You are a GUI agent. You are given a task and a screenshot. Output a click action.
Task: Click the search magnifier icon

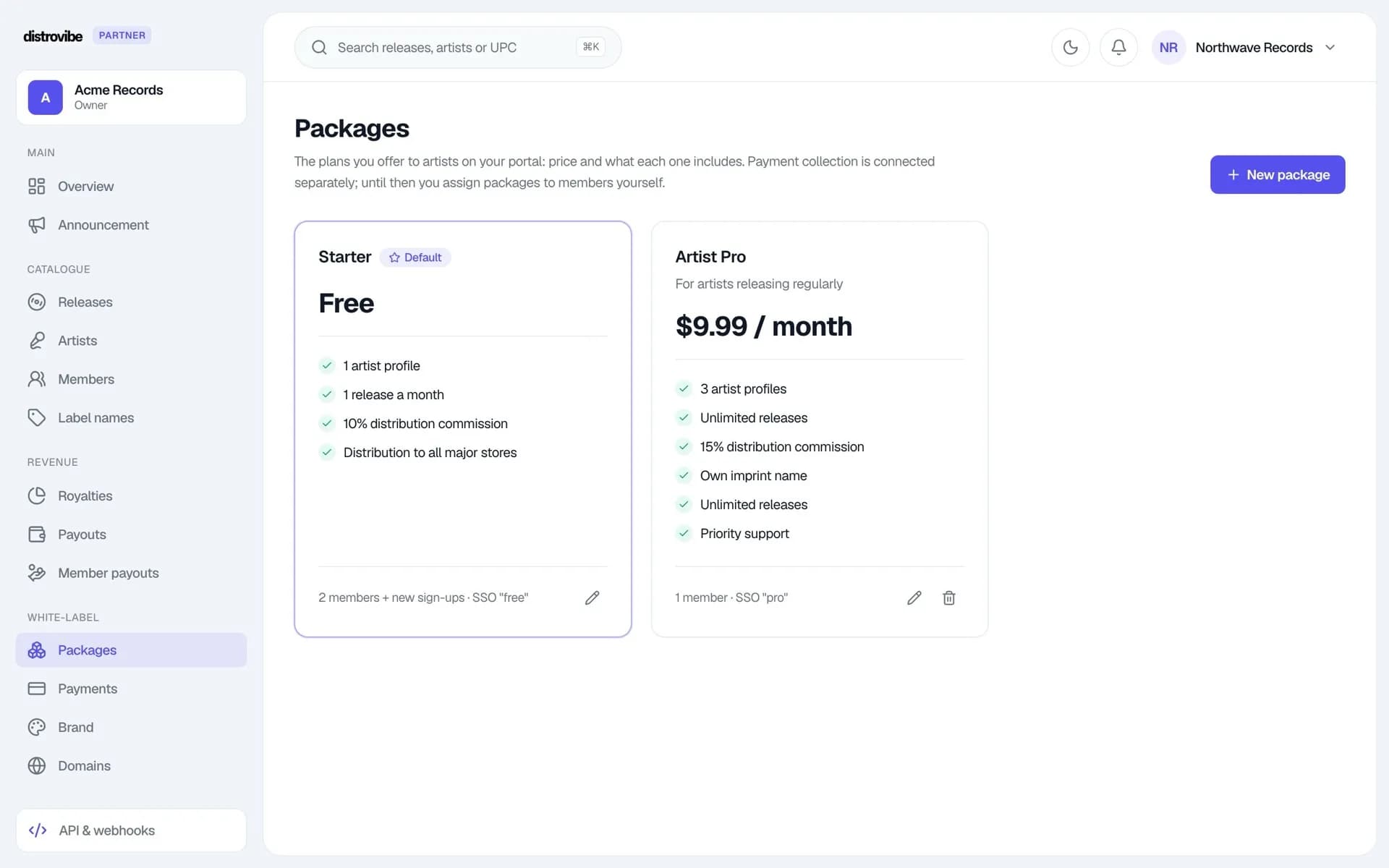[x=319, y=48]
